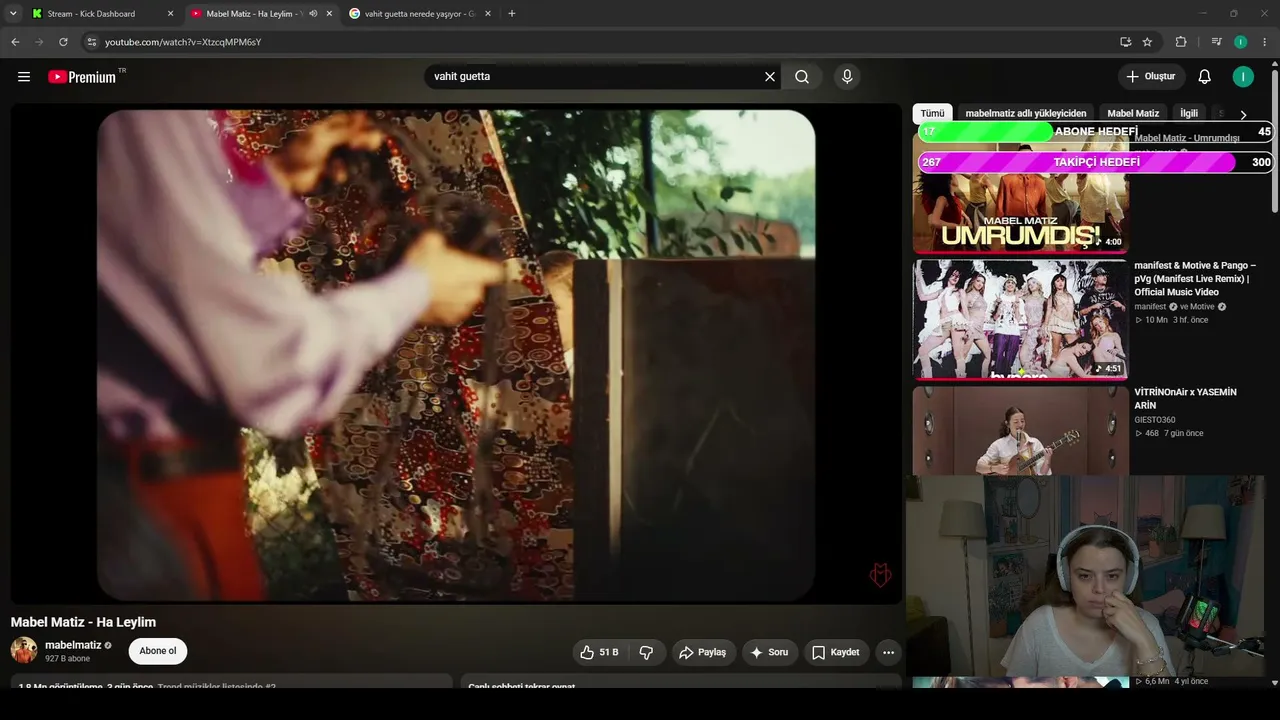Open the Chrome three-dot menu
The width and height of the screenshot is (1280, 720).
(x=1265, y=42)
